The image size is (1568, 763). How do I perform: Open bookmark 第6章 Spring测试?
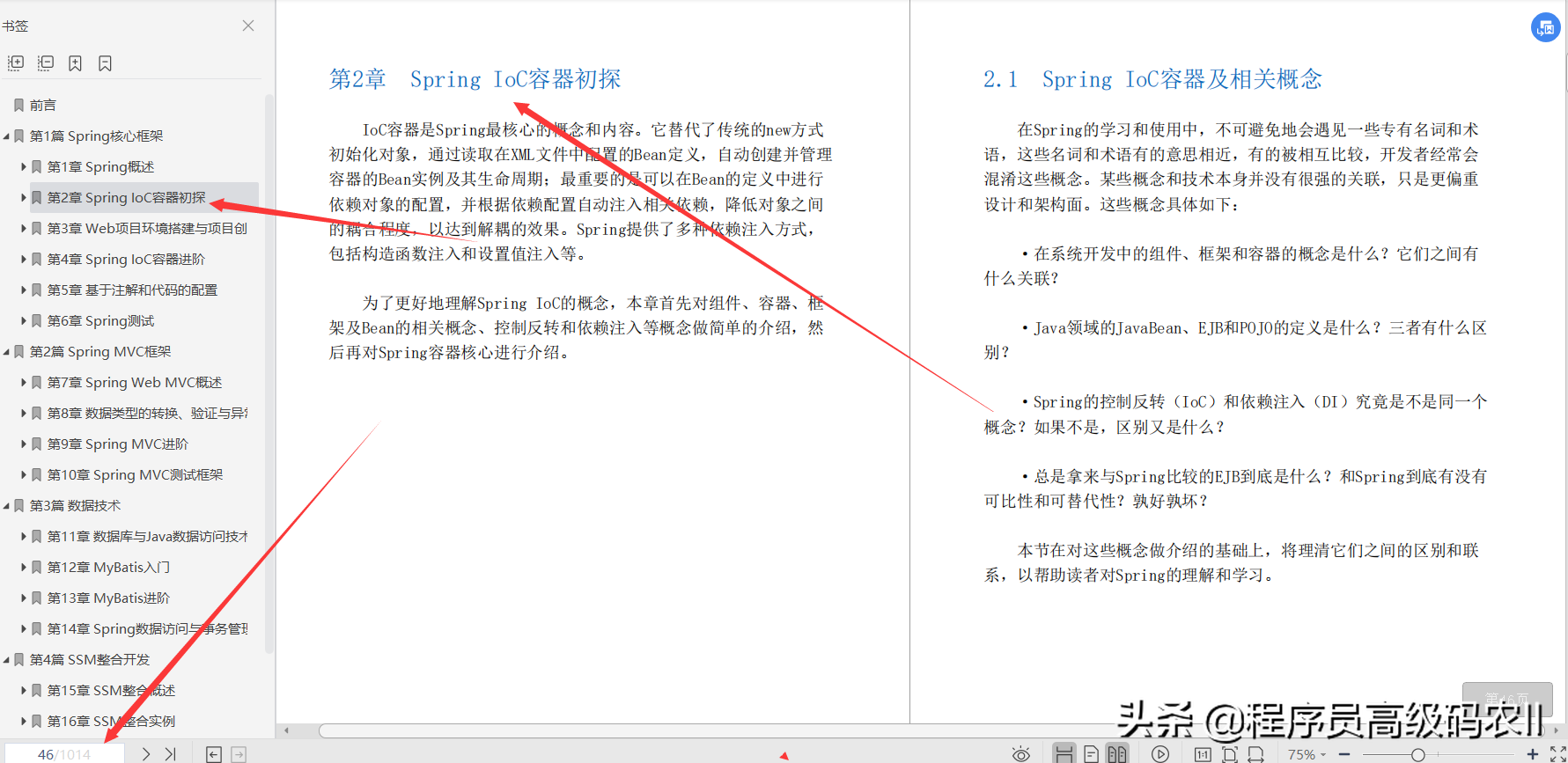(x=100, y=320)
